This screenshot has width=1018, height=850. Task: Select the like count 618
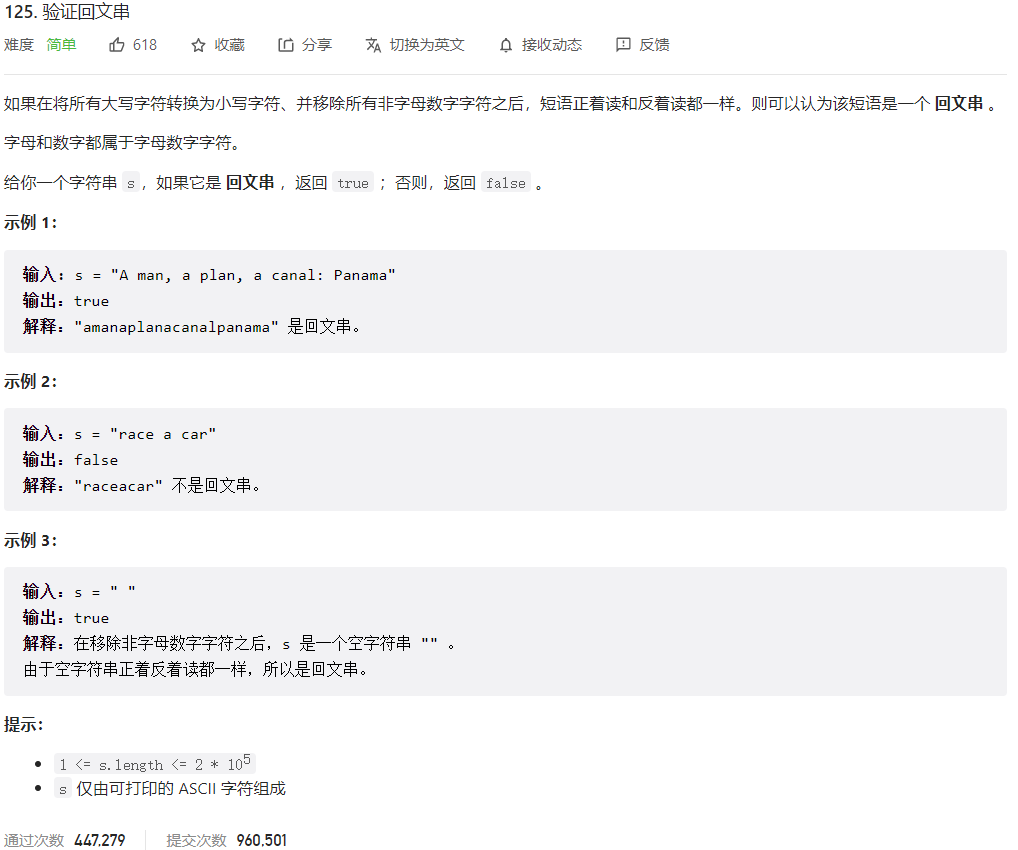(x=144, y=44)
